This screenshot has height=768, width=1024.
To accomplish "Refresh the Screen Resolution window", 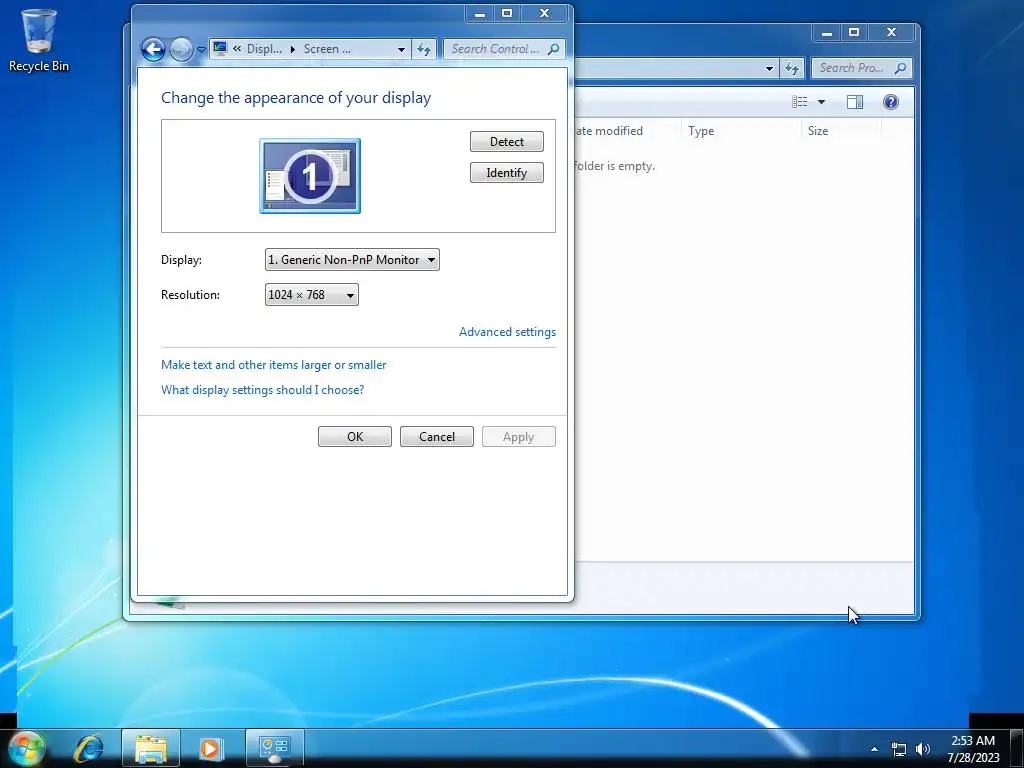I will tap(424, 49).
